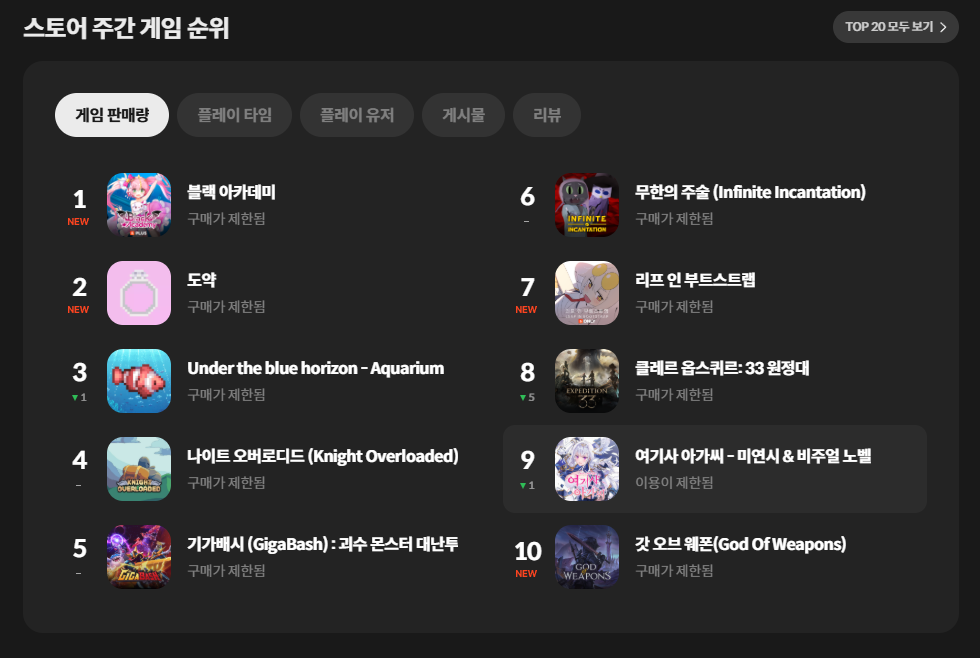980x658 pixels.
Task: Click the 여기사 아가씨 game thumbnail
Action: pyautogui.click(x=587, y=469)
